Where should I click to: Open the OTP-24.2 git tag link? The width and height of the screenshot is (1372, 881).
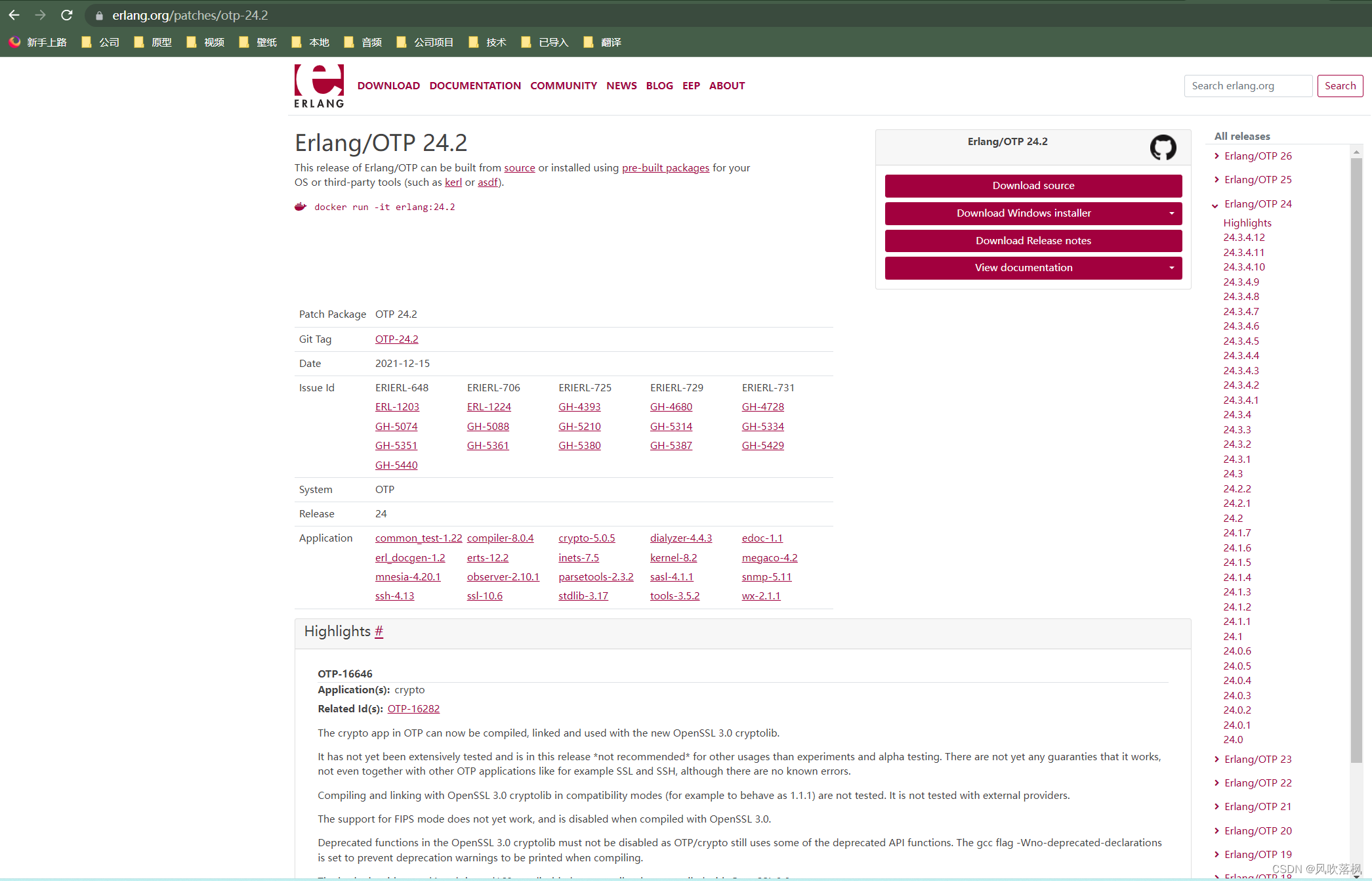pos(396,339)
